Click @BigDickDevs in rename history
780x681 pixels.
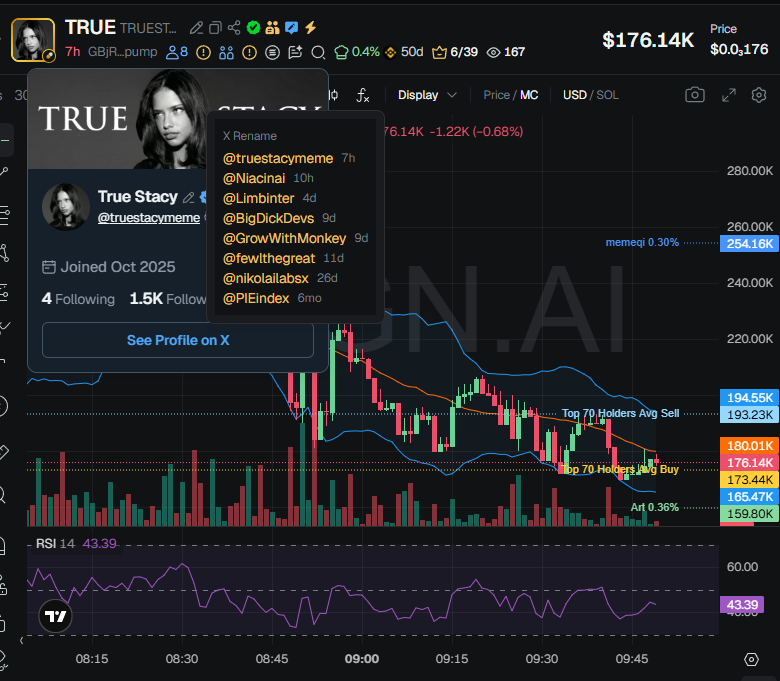click(268, 218)
